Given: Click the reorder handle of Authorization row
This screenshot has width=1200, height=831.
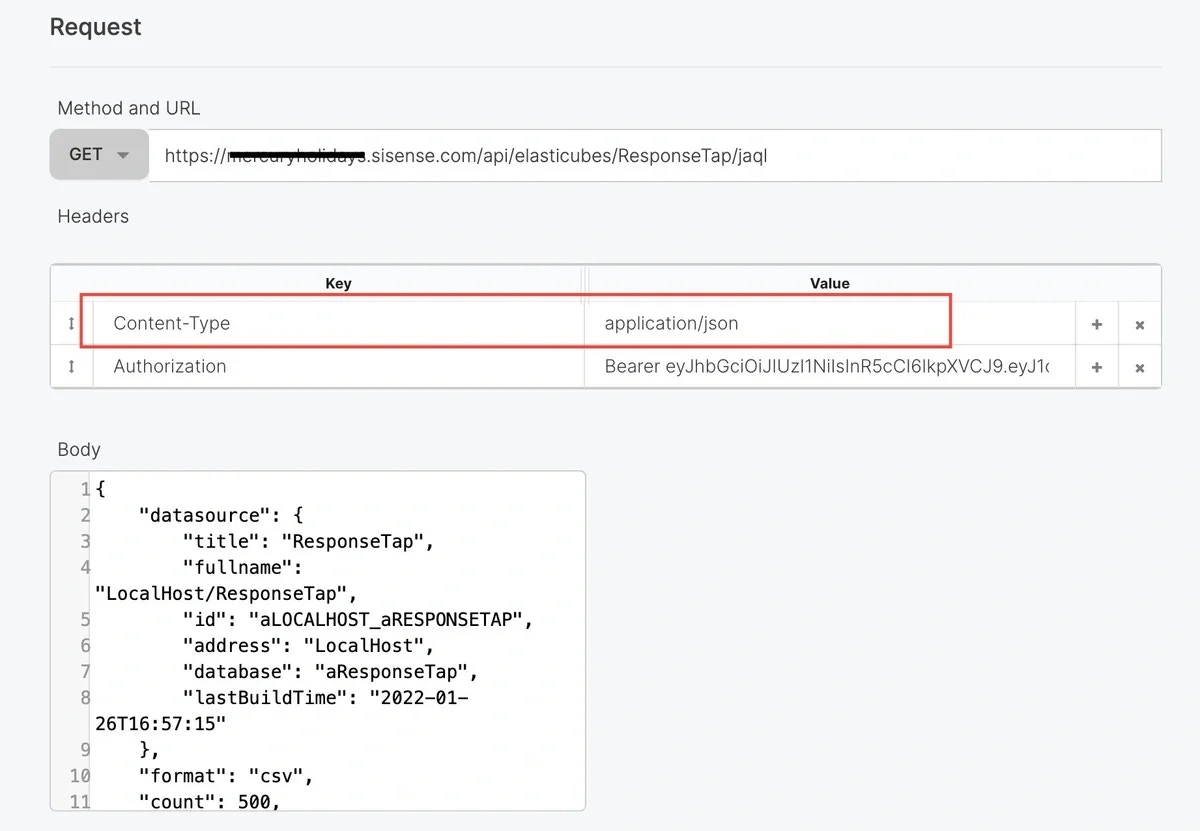Looking at the screenshot, I should pos(71,367).
